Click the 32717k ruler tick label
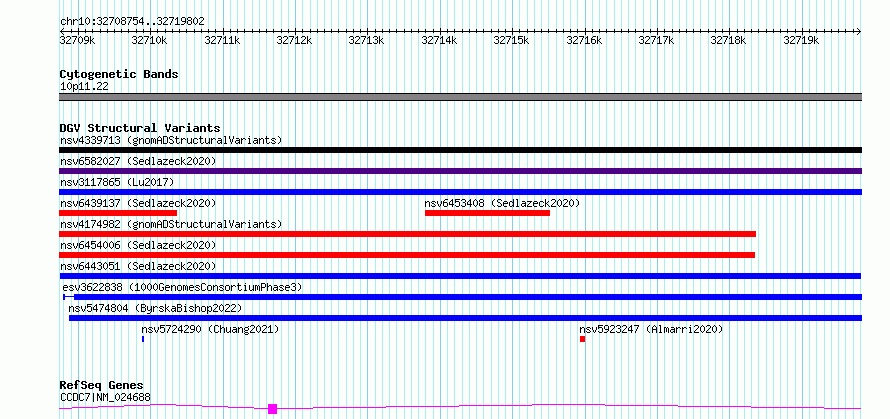This screenshot has height=419, width=890. pos(657,40)
